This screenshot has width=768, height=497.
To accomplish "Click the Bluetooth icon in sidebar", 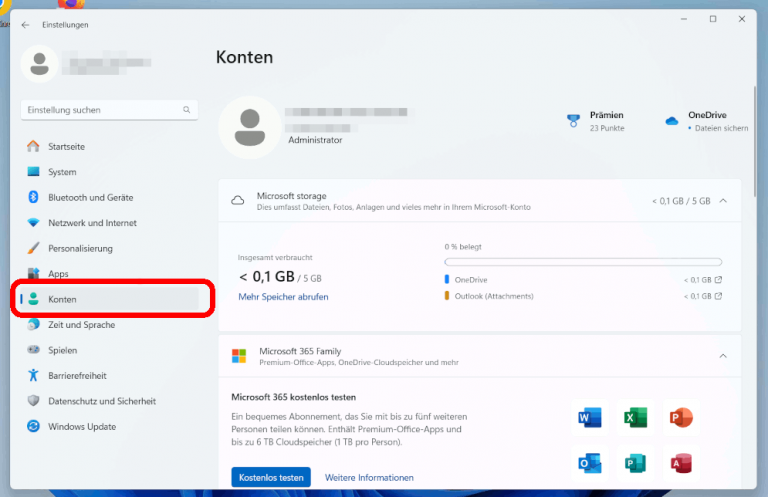I will click(x=33, y=197).
